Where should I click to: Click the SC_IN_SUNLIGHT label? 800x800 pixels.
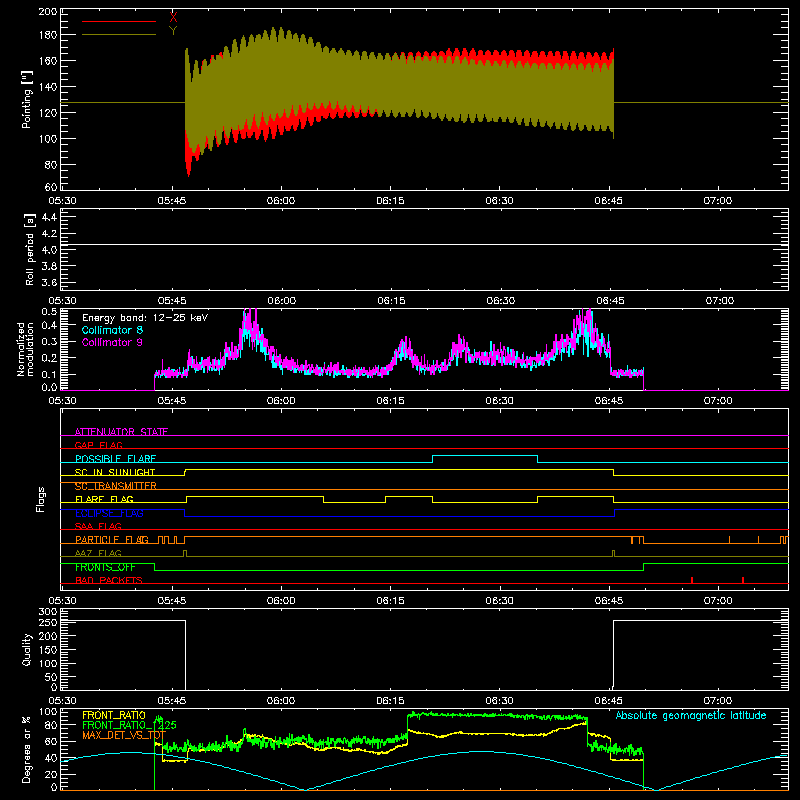click(115, 472)
